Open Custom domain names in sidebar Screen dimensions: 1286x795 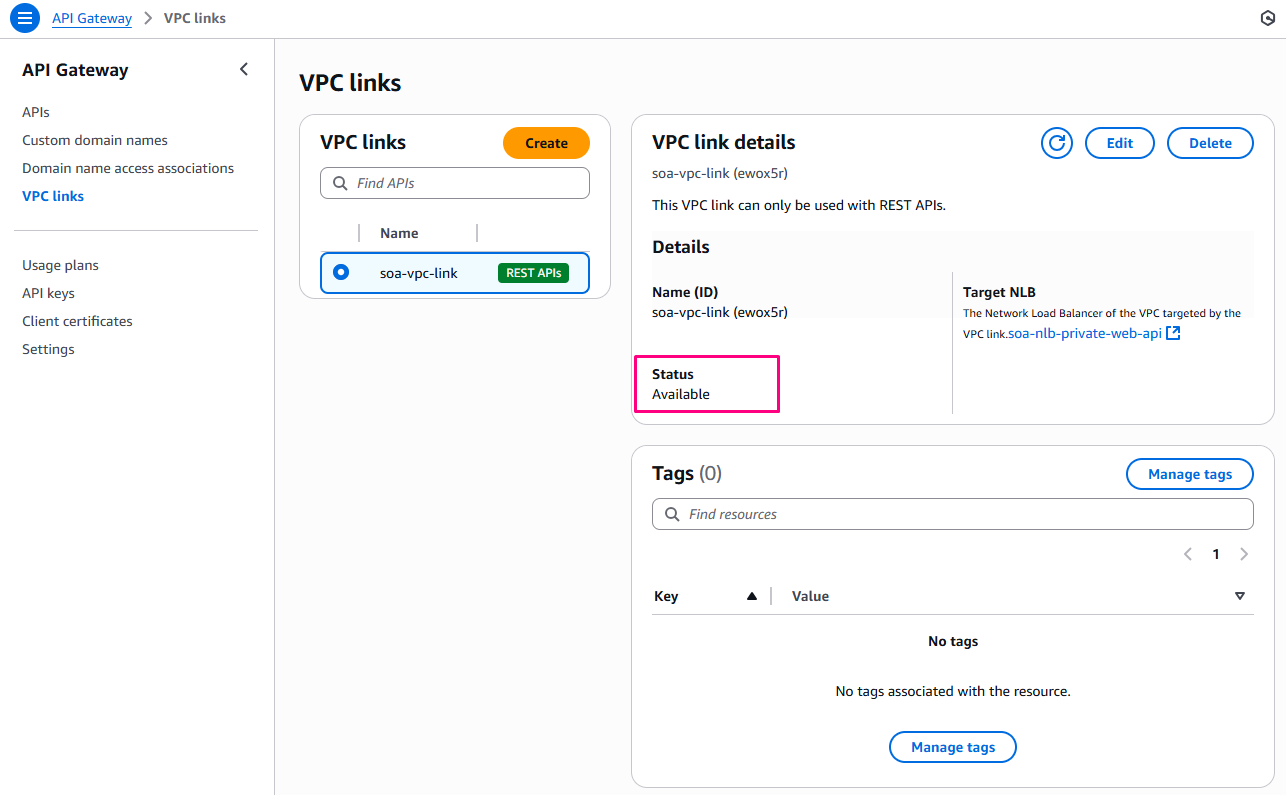[95, 140]
